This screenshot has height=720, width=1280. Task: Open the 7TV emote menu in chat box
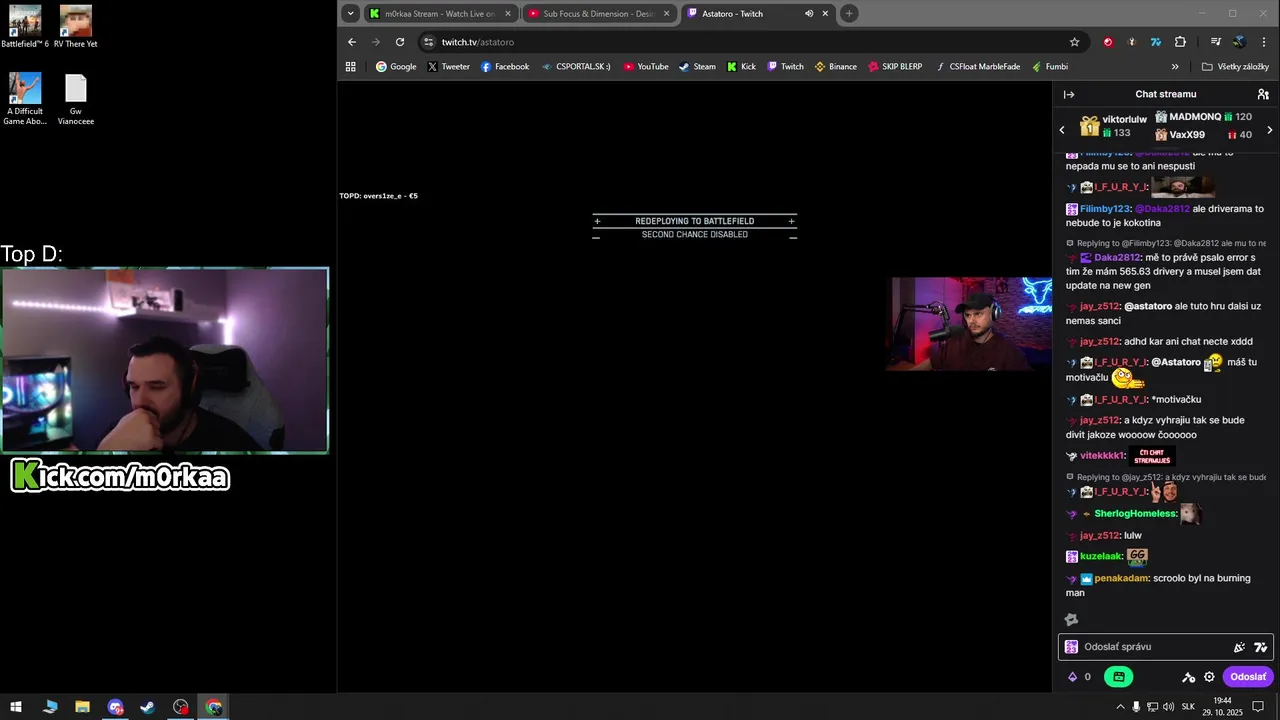coord(1260,647)
